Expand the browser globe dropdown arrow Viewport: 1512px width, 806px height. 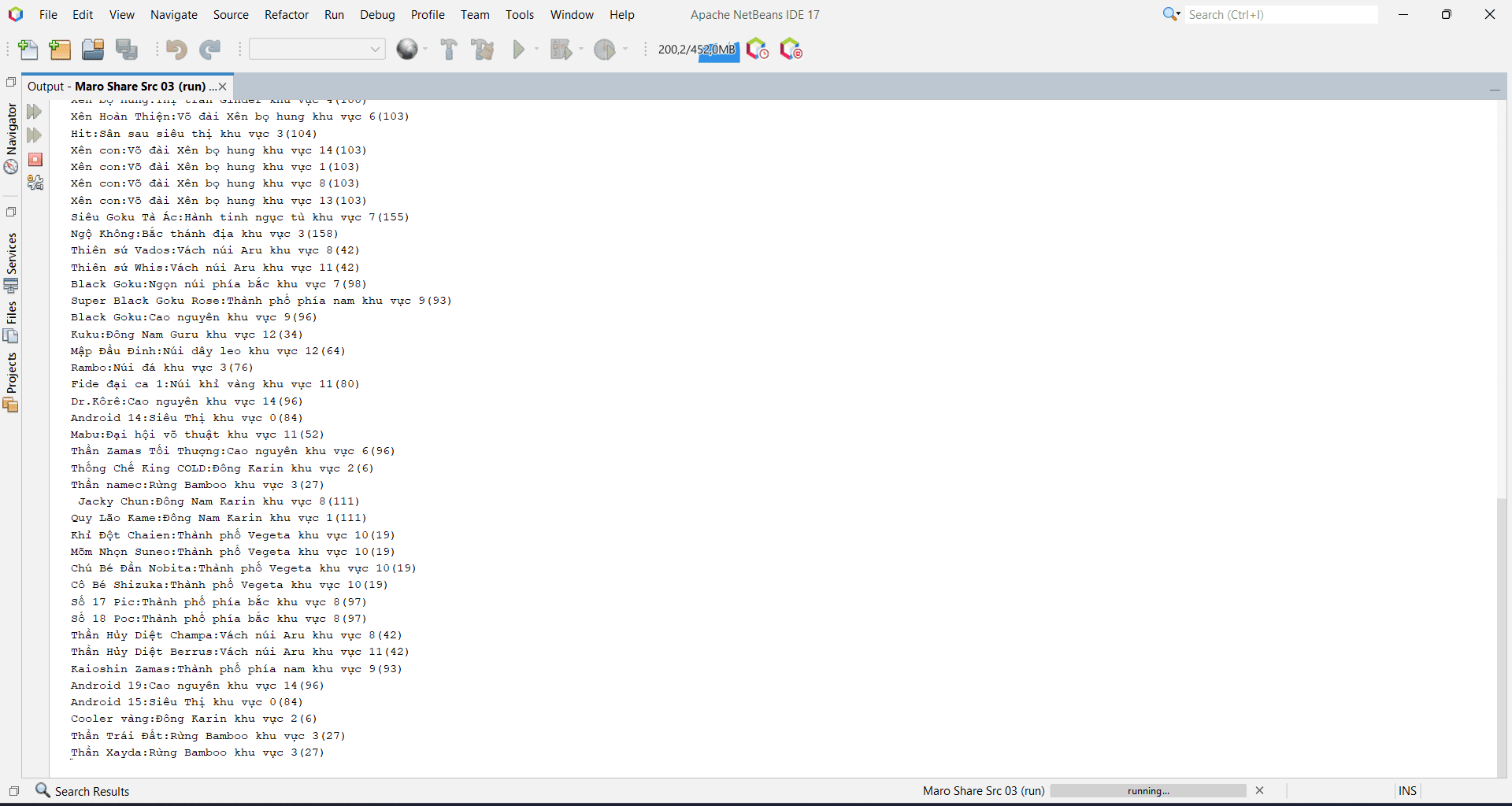[425, 50]
